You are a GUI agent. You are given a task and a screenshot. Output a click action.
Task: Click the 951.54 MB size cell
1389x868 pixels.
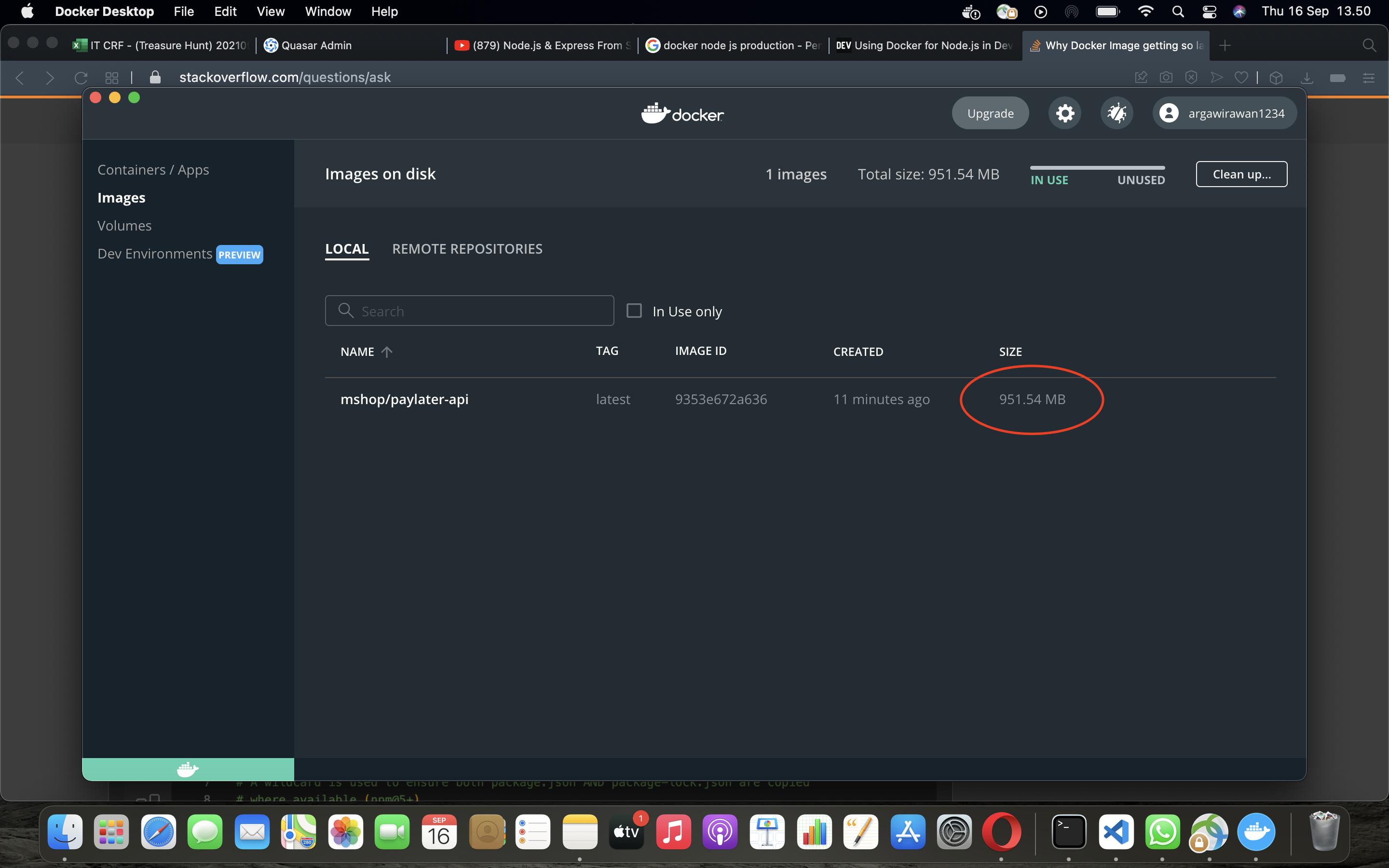(1032, 399)
